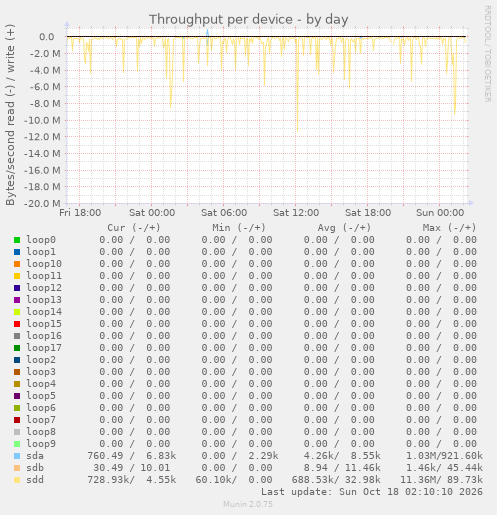Viewport: 497px width, 515px height.
Task: Click the loop16 gray color swatch
Action: pos(17,336)
